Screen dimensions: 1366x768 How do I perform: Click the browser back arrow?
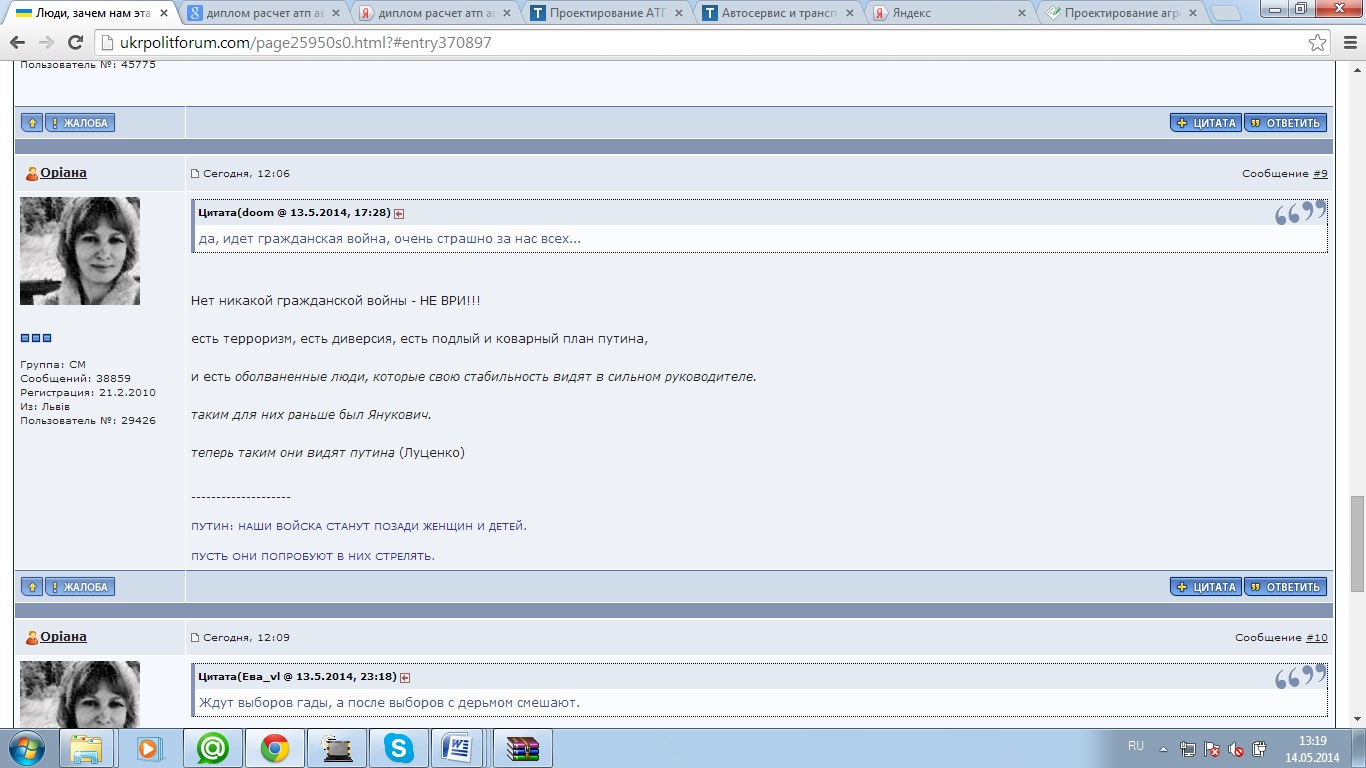[x=17, y=43]
